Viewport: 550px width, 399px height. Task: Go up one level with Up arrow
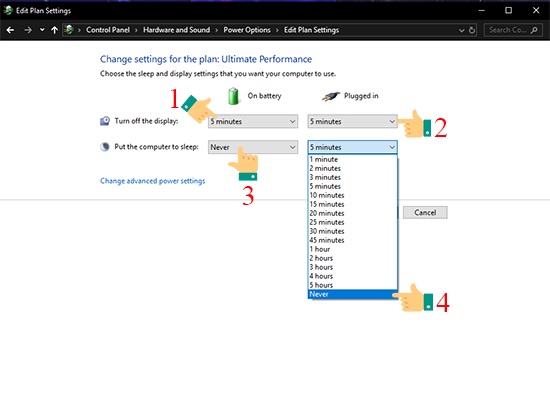tap(54, 30)
